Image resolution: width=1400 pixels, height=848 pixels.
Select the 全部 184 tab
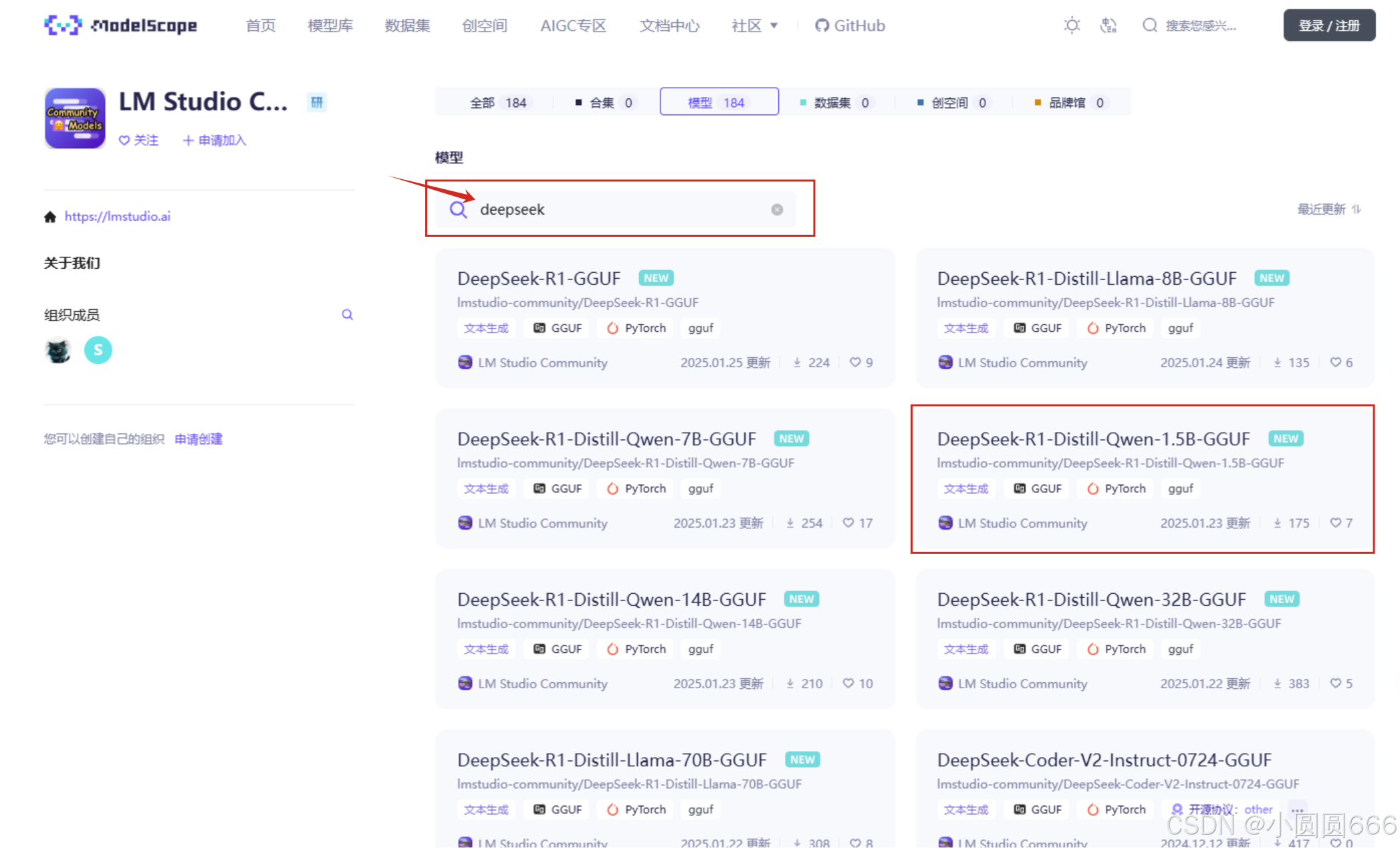tap(498, 102)
